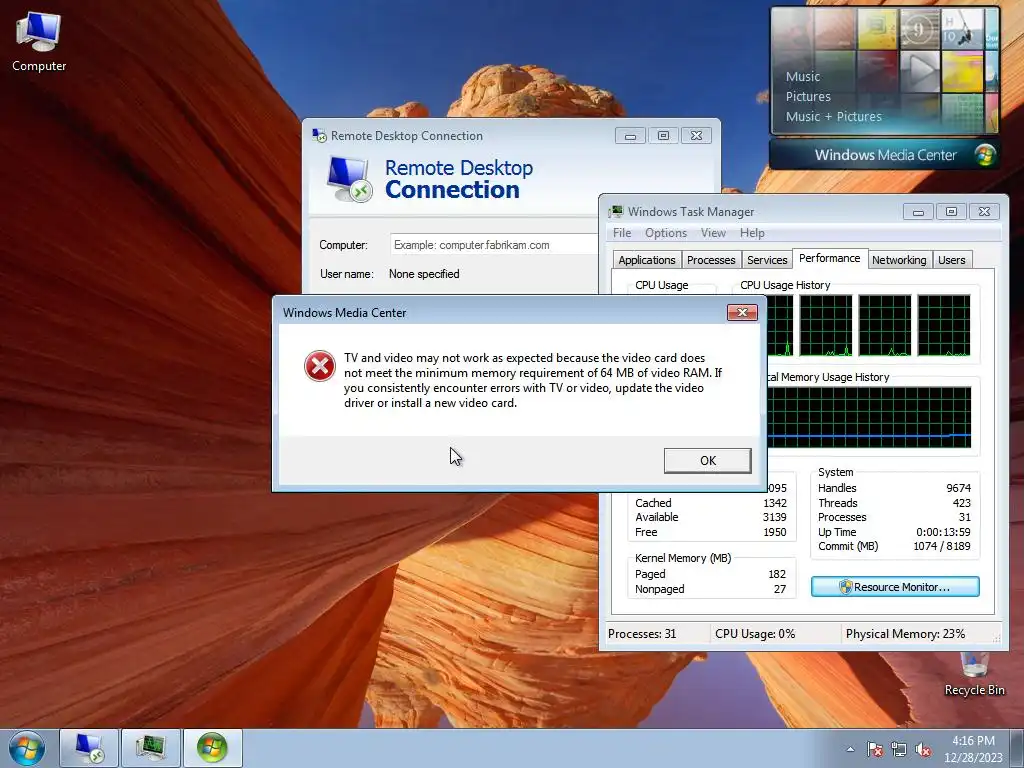Screen dimensions: 1024x768
Task: Click the Free memory value 1950
Action: pos(775,532)
